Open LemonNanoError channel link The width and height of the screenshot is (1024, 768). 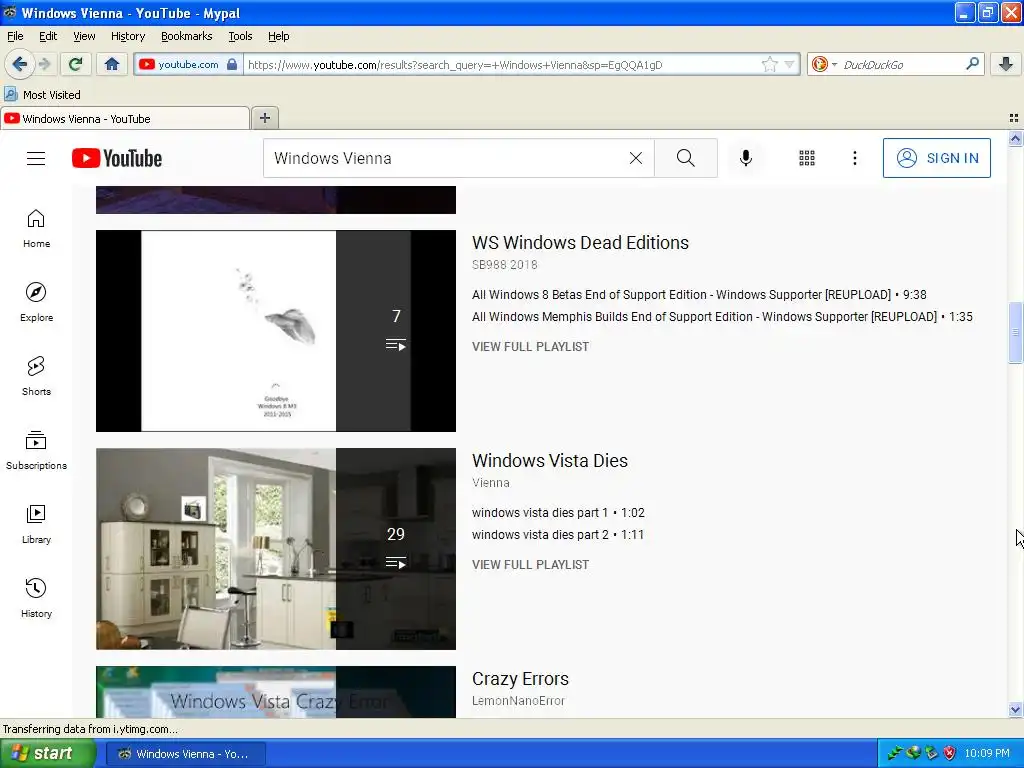click(x=518, y=701)
